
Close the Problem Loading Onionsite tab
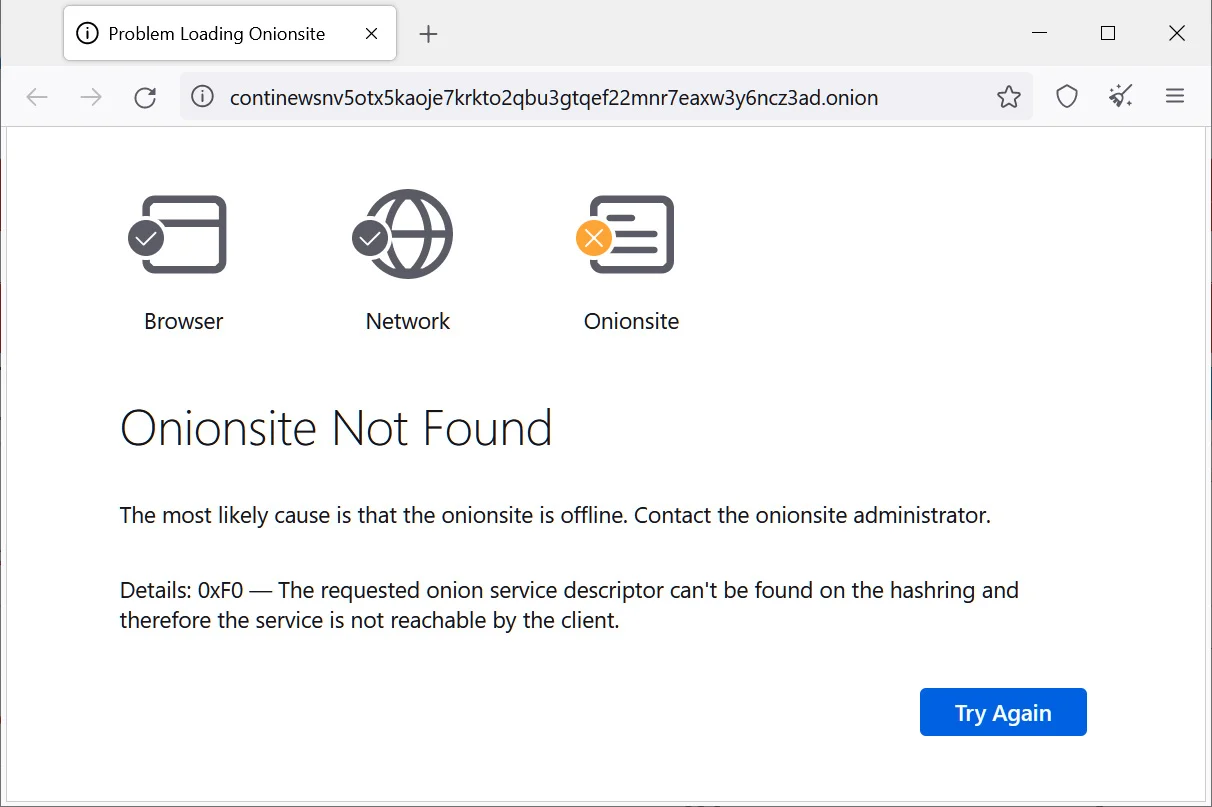(x=371, y=34)
